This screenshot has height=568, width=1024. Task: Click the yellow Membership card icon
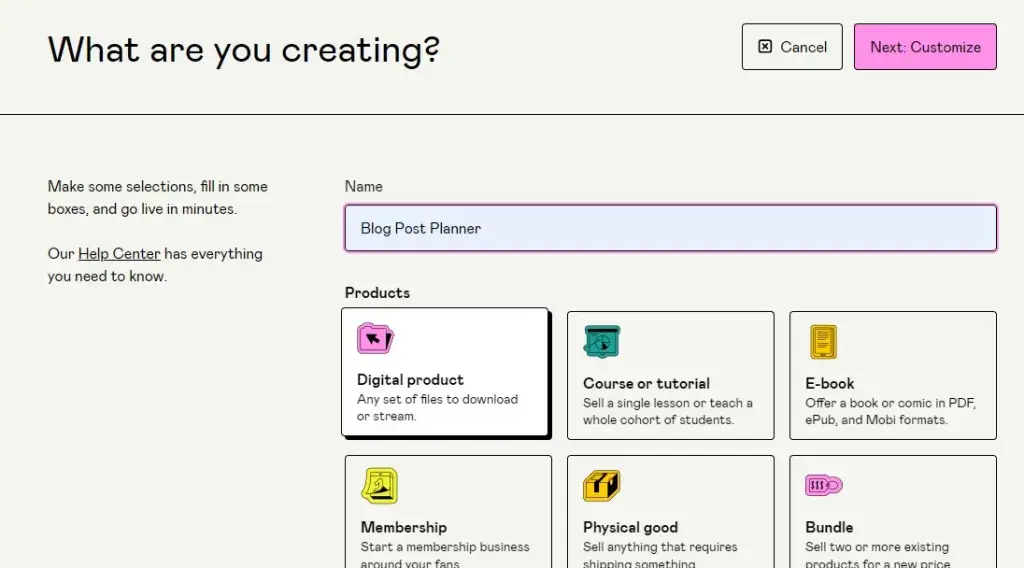(x=379, y=486)
